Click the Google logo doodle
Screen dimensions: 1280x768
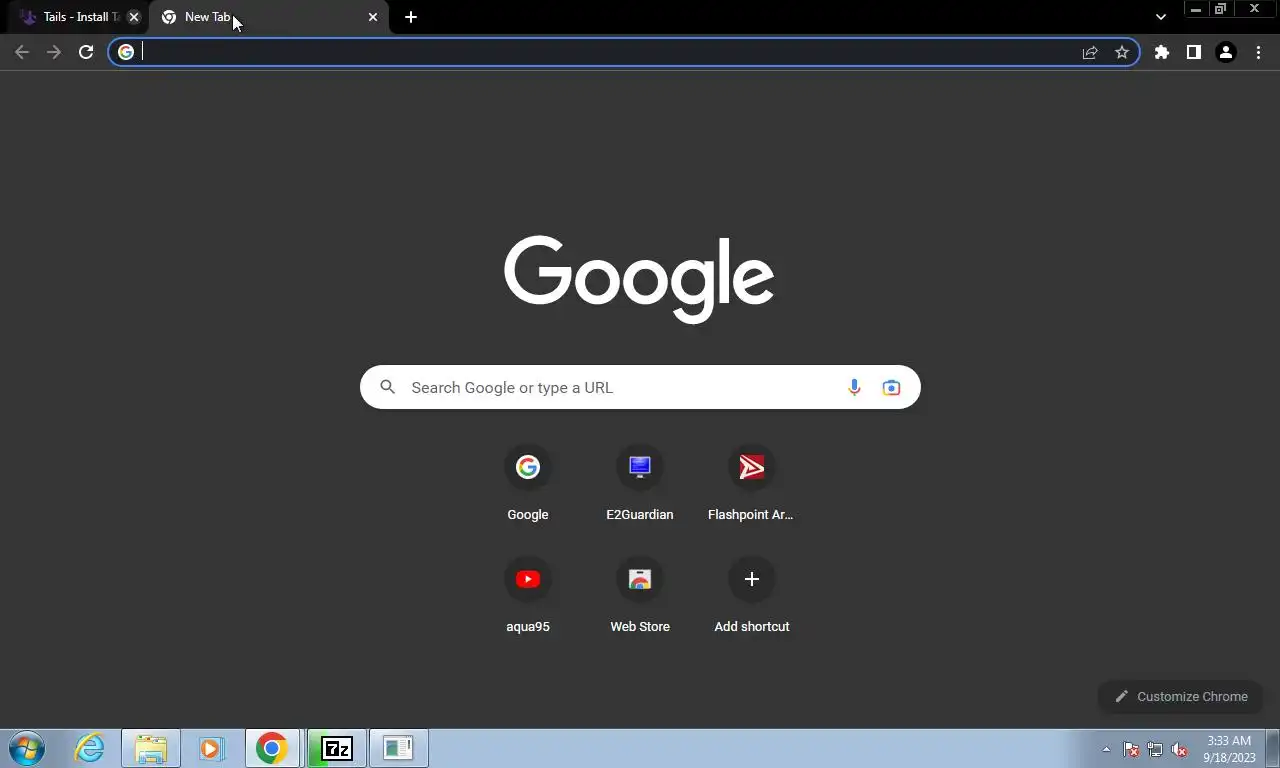(x=639, y=279)
